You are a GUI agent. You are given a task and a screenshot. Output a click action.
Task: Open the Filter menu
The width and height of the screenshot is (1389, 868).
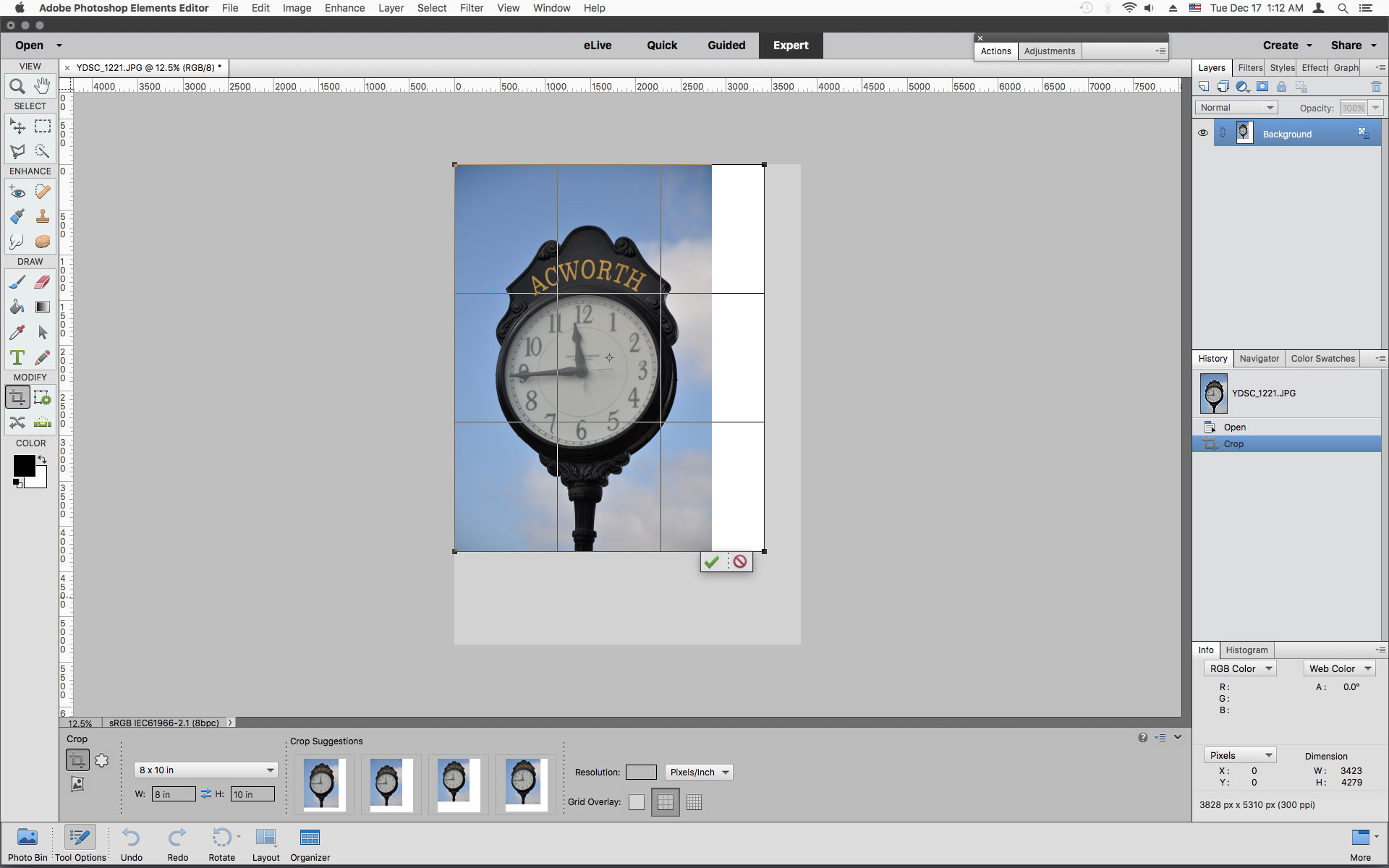[x=472, y=8]
